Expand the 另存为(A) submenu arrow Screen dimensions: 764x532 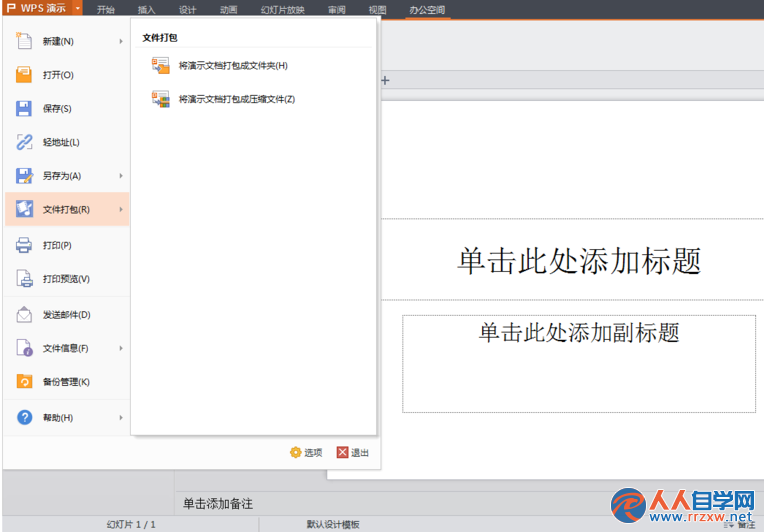point(121,176)
